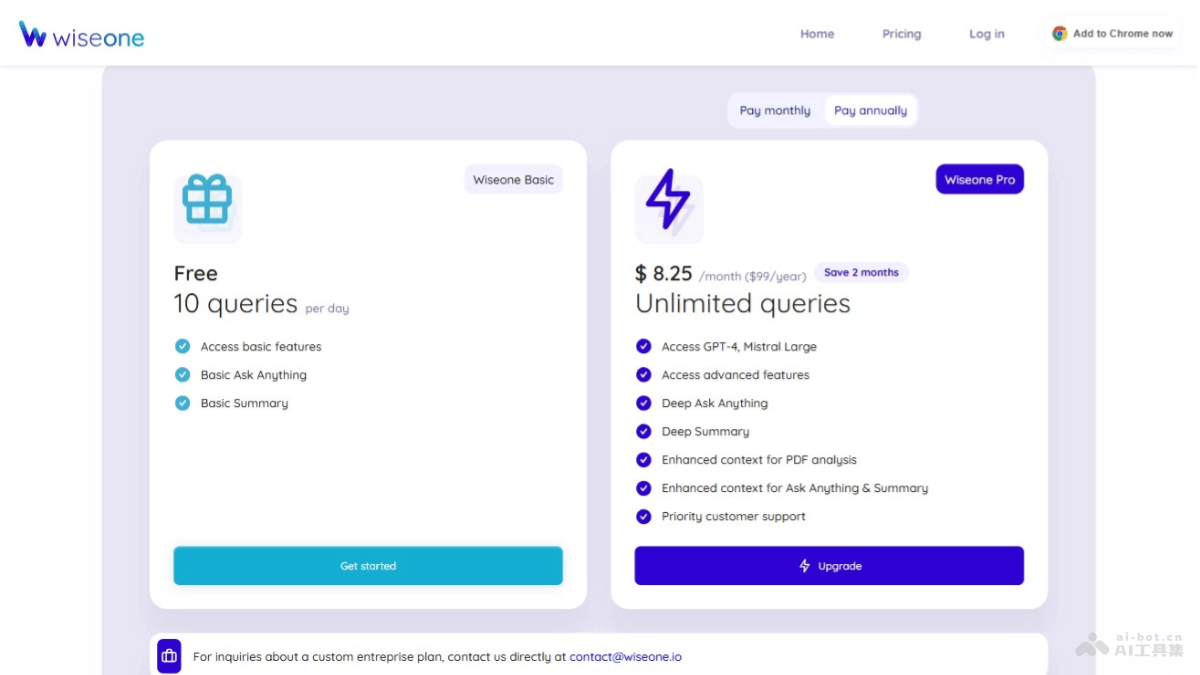
Task: Click the Wiseone Basic plan badge
Action: point(513,180)
